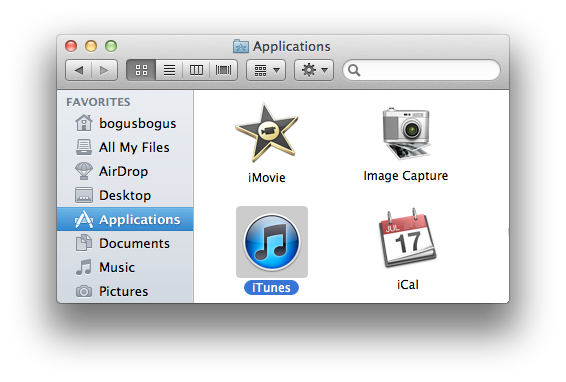Open AirDrop from the sidebar
The height and width of the screenshot is (382, 566).
(125, 171)
